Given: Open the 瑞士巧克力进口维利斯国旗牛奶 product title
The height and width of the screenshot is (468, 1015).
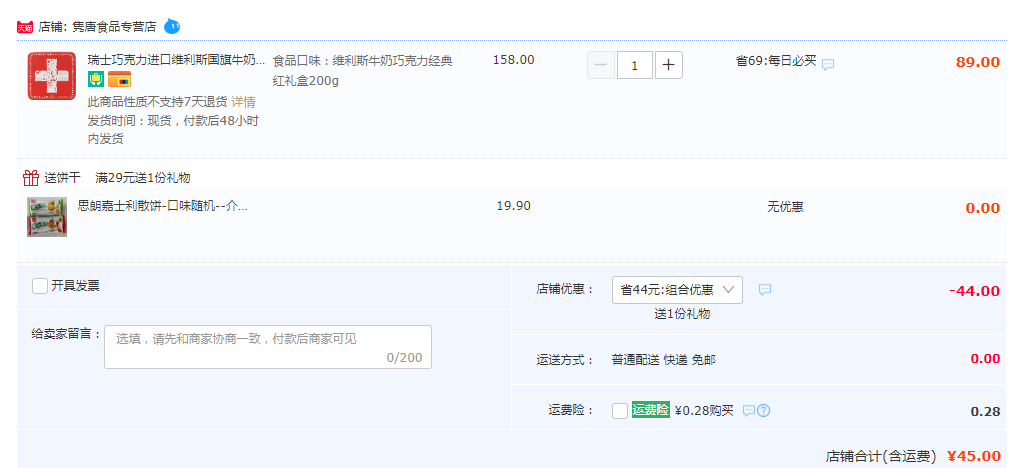Looking at the screenshot, I should click(x=177, y=60).
